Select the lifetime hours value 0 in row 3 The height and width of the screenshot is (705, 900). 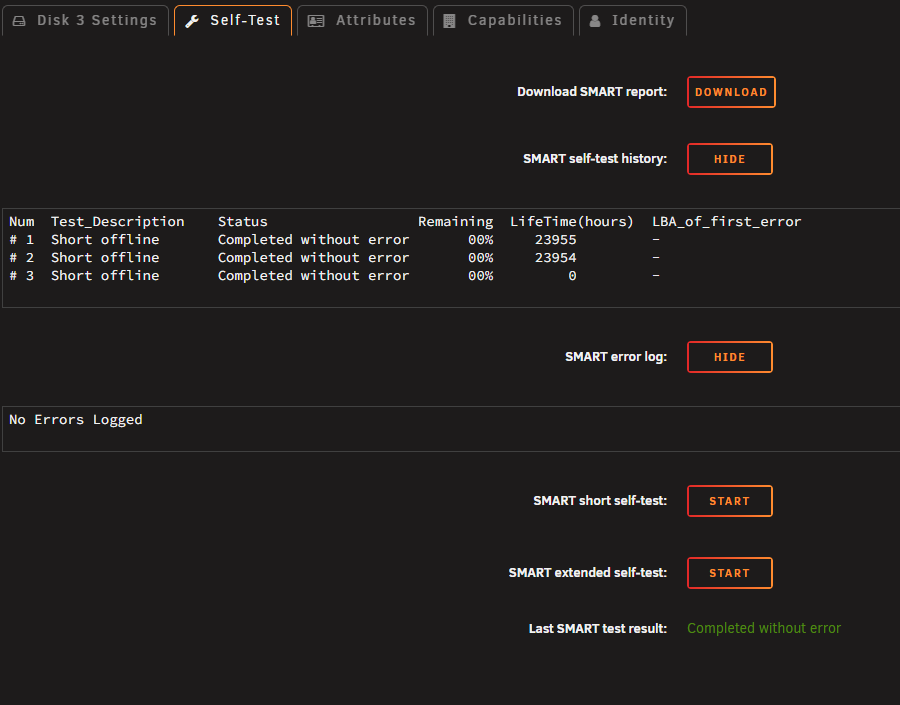572,276
